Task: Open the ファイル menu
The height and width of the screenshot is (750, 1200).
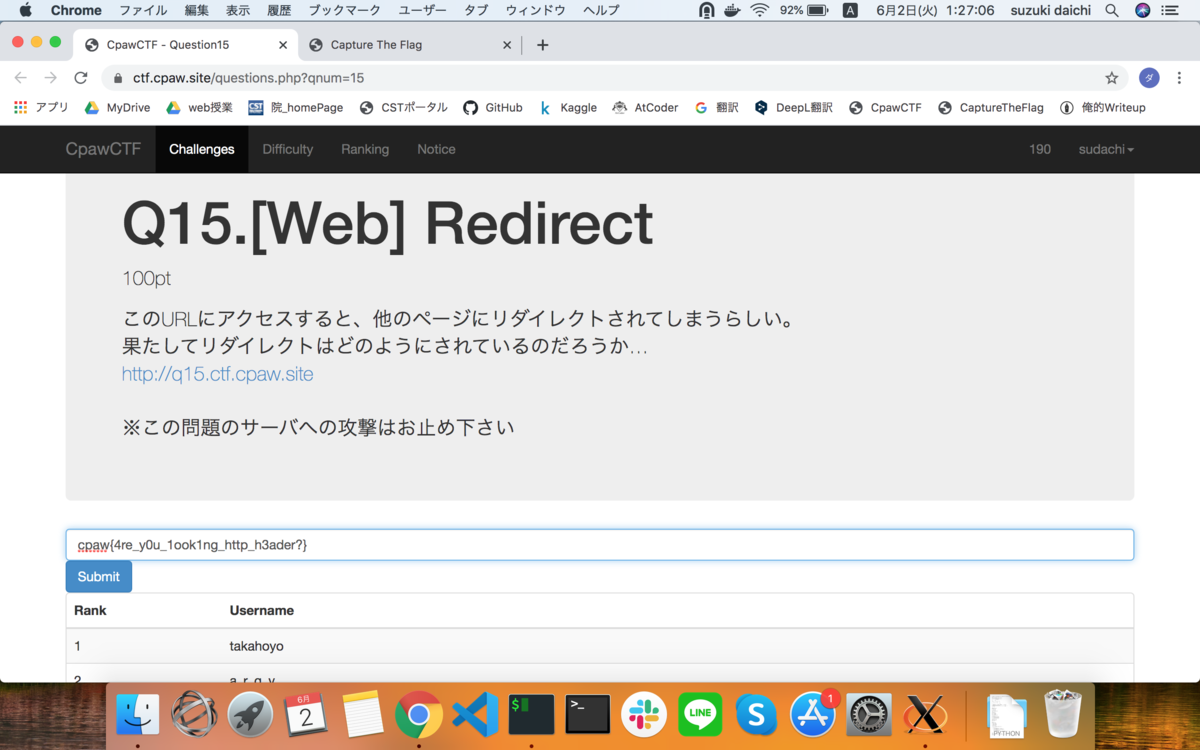Action: (x=143, y=10)
